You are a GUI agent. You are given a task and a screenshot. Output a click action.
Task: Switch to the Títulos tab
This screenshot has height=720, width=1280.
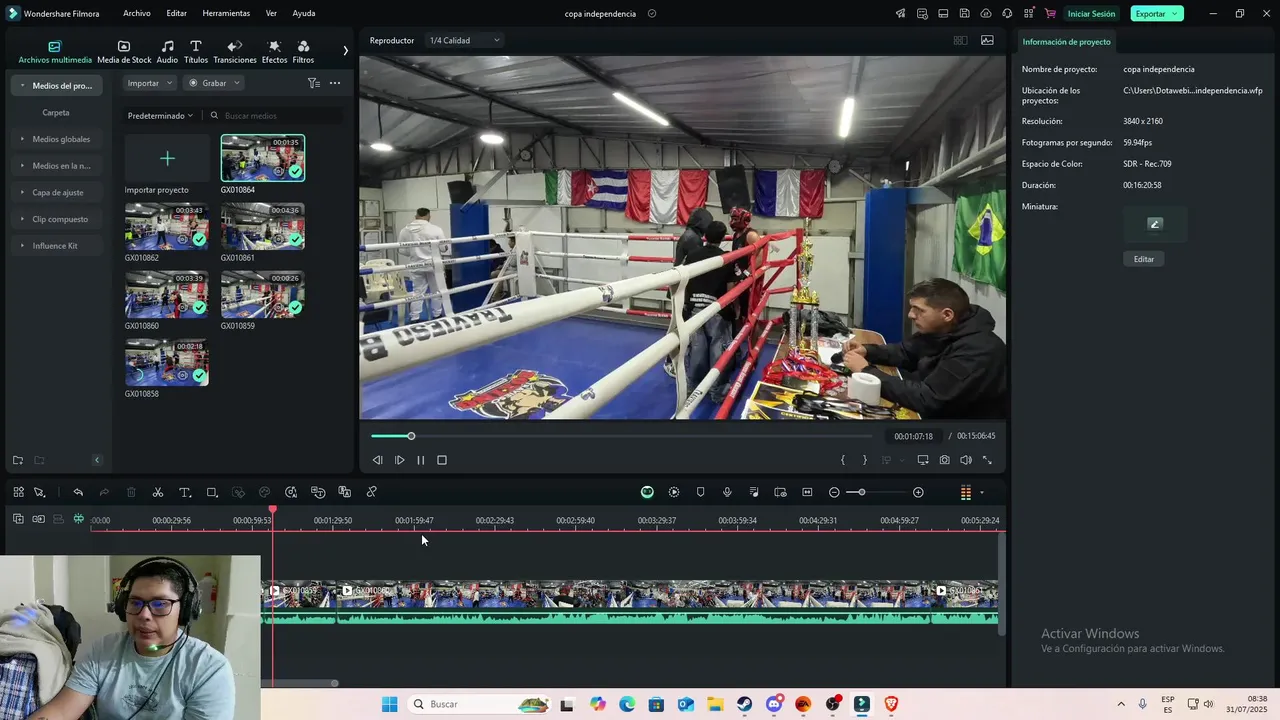coord(196,52)
